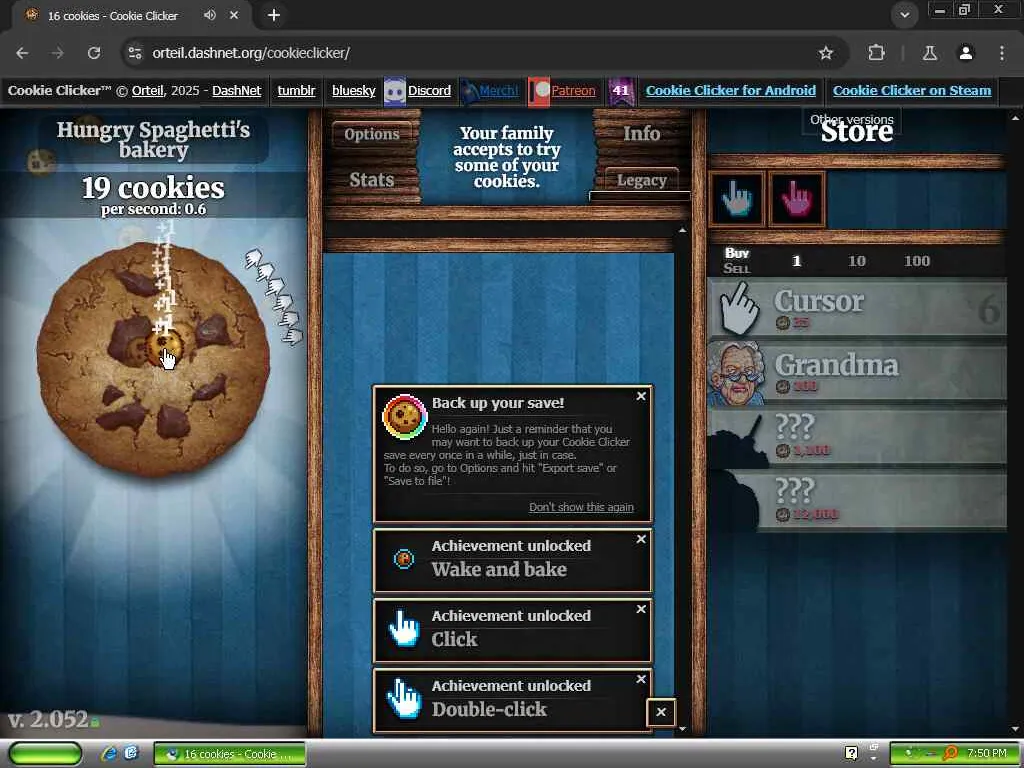Open Cookie Clicker for Android link
Image resolution: width=1024 pixels, height=768 pixels.
click(731, 90)
